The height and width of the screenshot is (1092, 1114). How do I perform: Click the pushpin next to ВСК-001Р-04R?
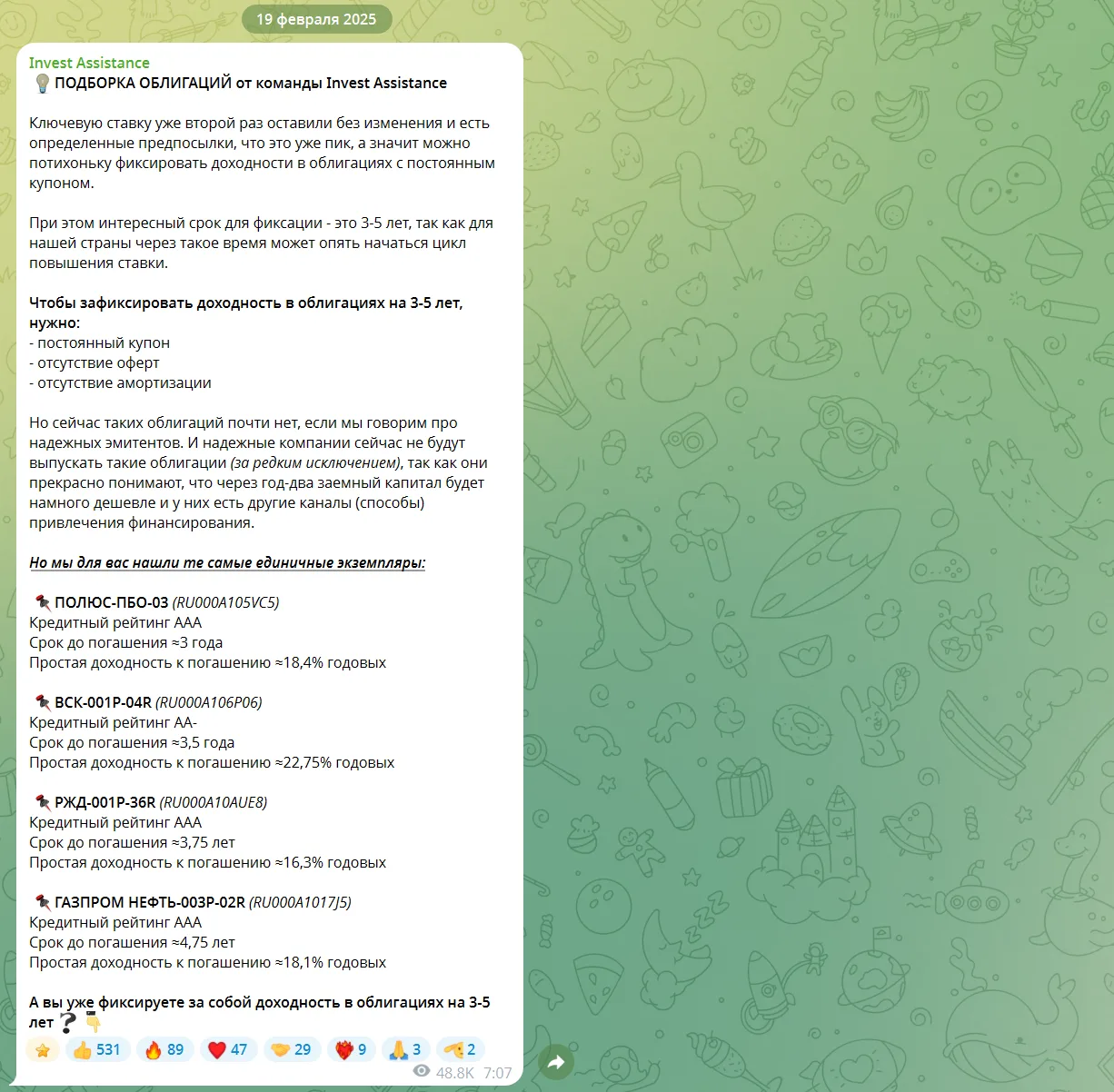pyautogui.click(x=42, y=702)
